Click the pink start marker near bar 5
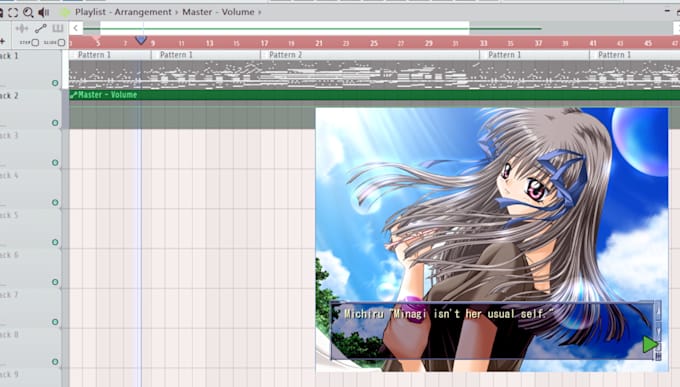This screenshot has height=387, width=680. point(96,39)
